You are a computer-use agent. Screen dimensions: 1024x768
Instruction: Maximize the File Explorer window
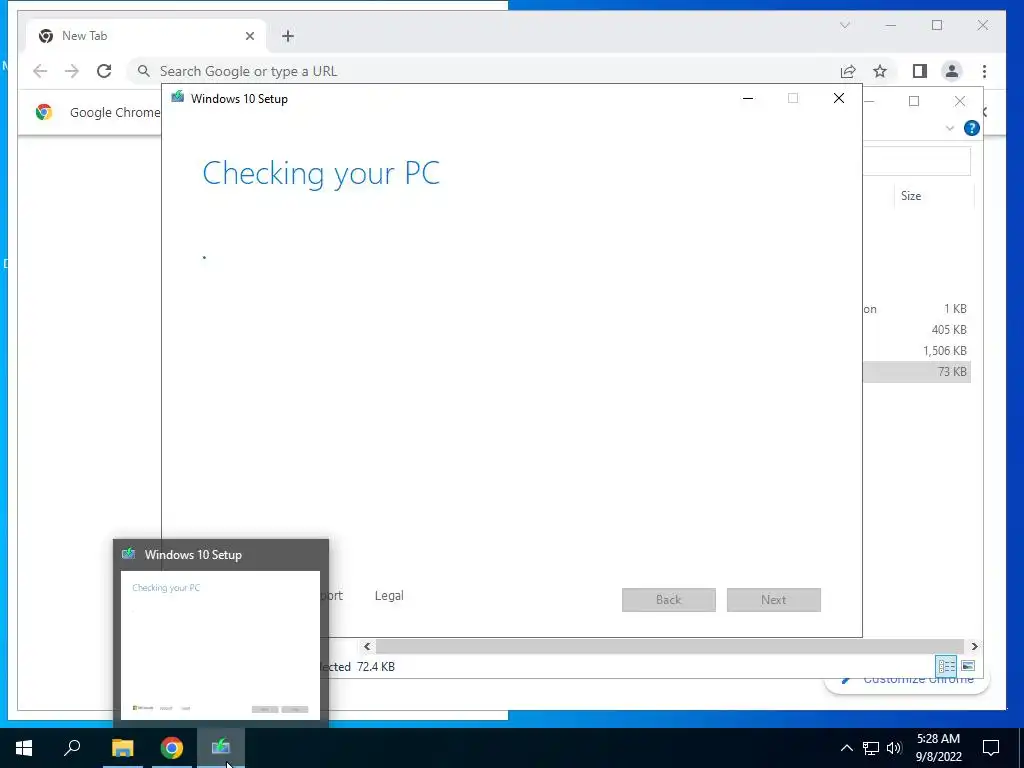pyautogui.click(x=914, y=101)
